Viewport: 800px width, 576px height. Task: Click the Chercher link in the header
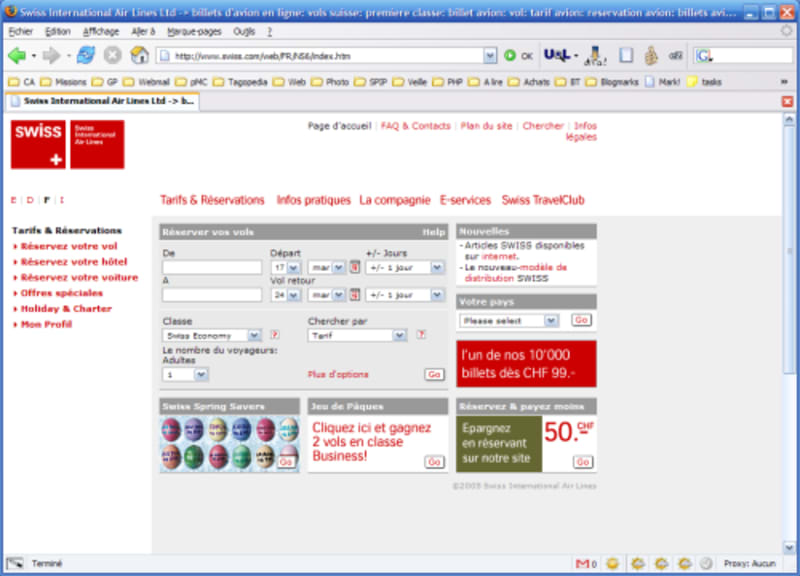(x=543, y=126)
